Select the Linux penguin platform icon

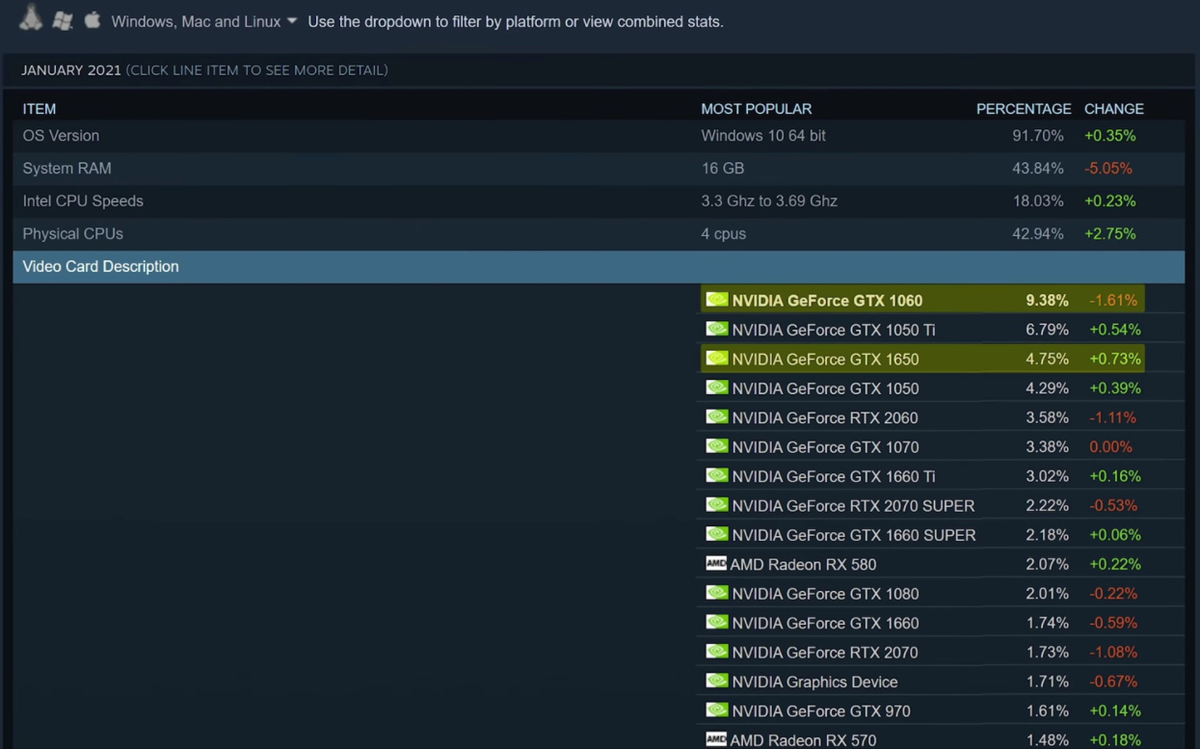pos(28,18)
